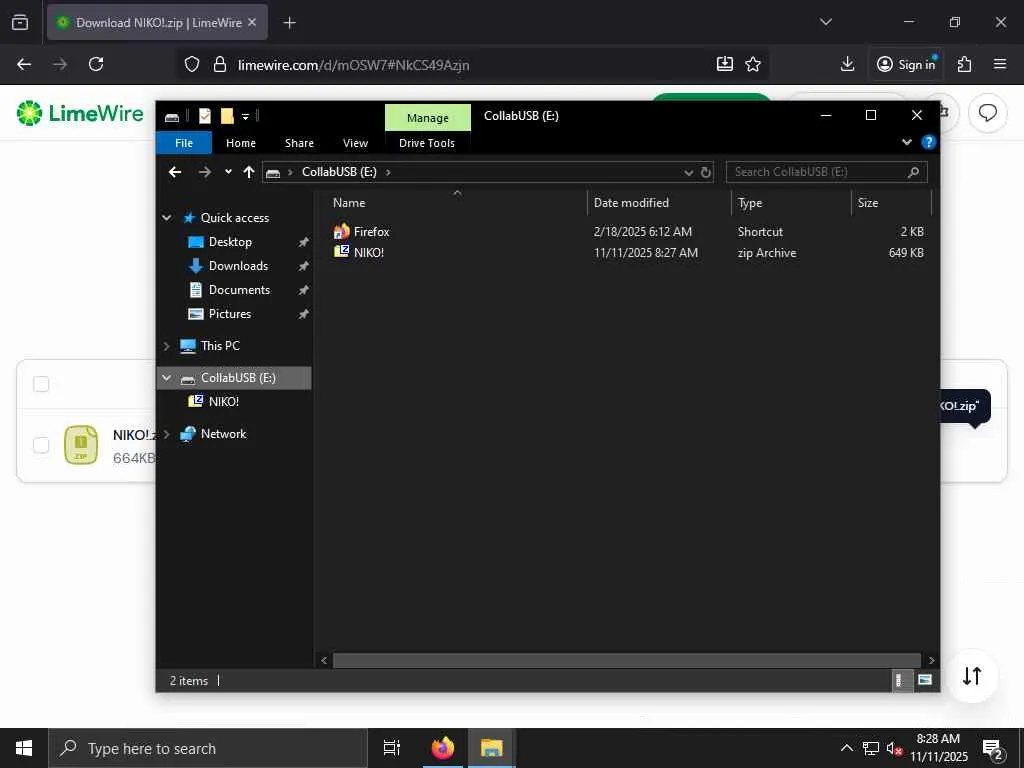Open the View ribbon tab
The width and height of the screenshot is (1024, 768).
(x=355, y=143)
